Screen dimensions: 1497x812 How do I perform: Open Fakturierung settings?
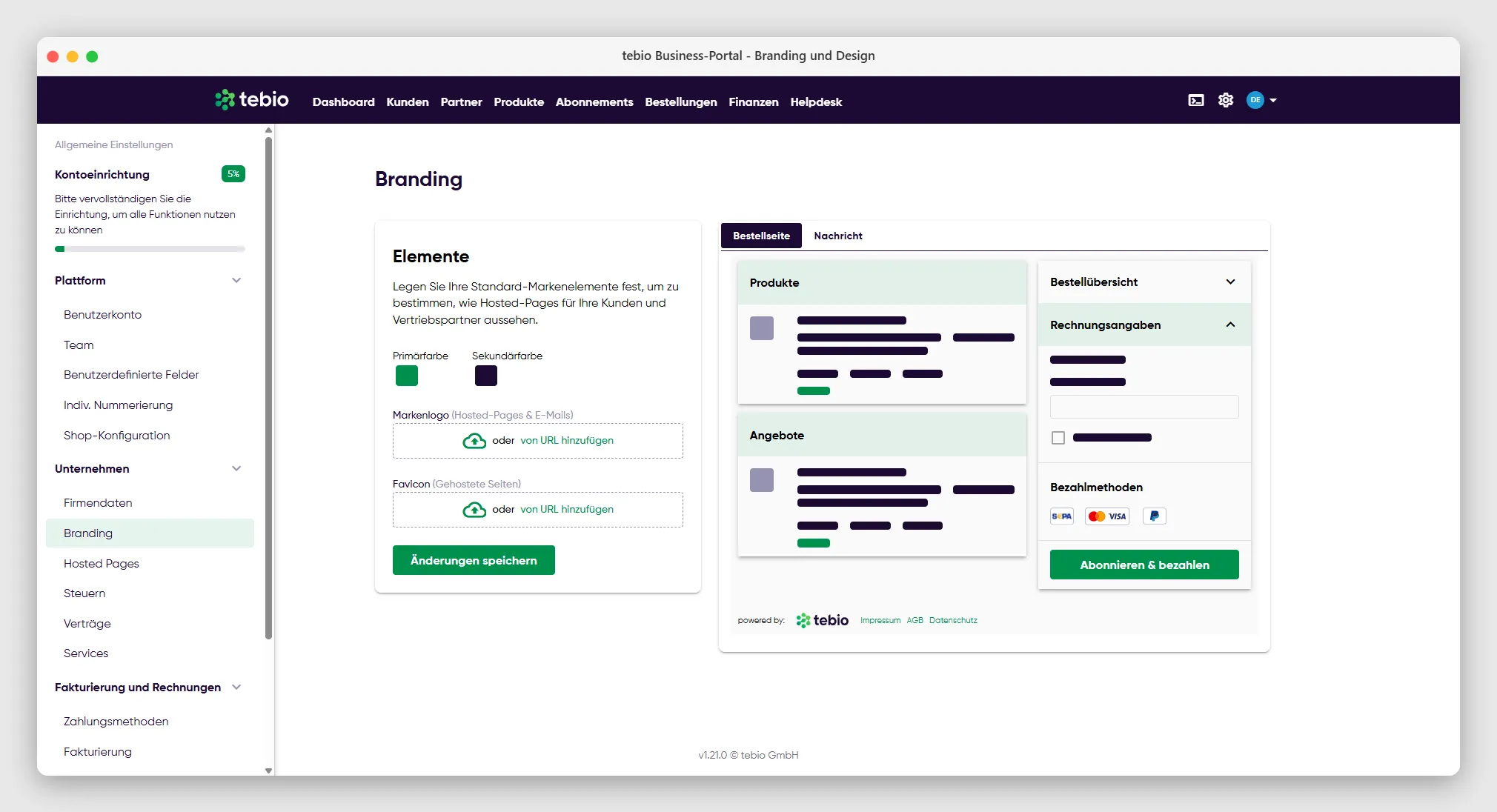tap(98, 752)
